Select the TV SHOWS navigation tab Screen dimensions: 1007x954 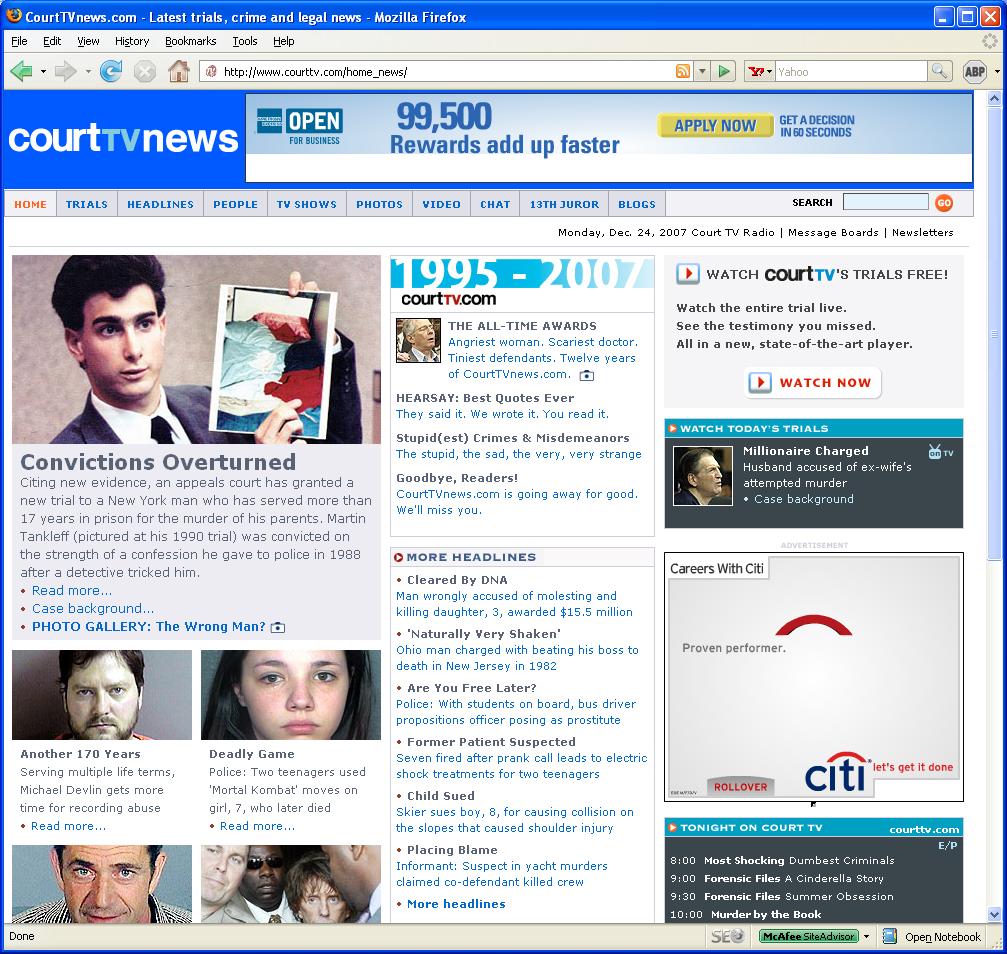[x=307, y=204]
